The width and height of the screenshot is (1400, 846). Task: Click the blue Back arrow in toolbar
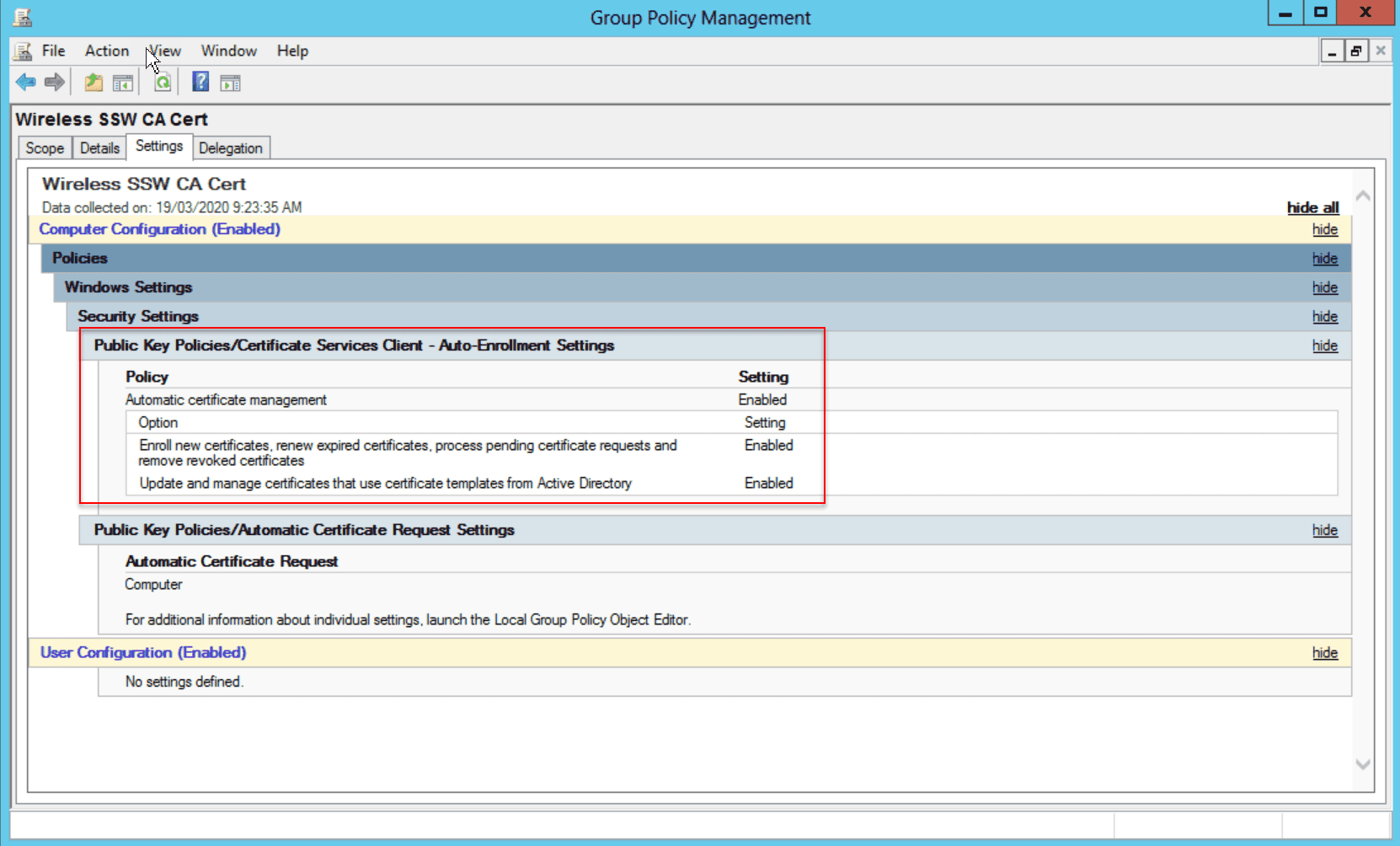tap(25, 83)
